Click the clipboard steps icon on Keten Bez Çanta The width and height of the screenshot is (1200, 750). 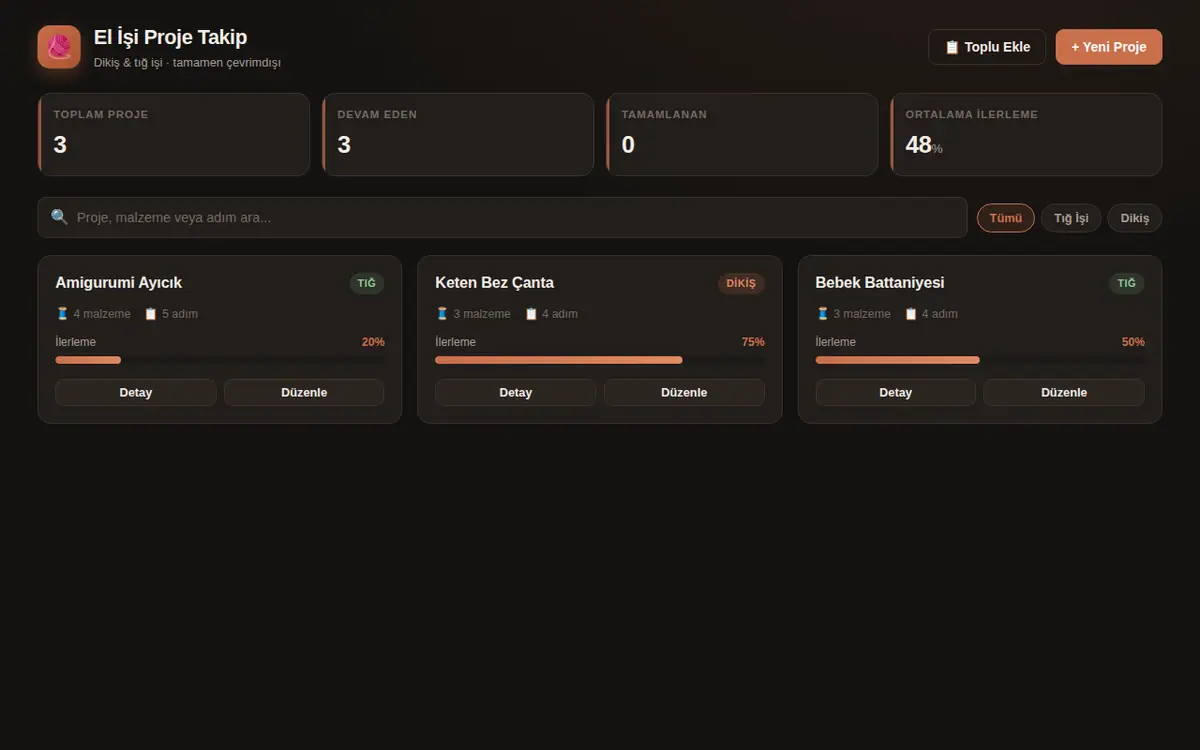click(531, 314)
